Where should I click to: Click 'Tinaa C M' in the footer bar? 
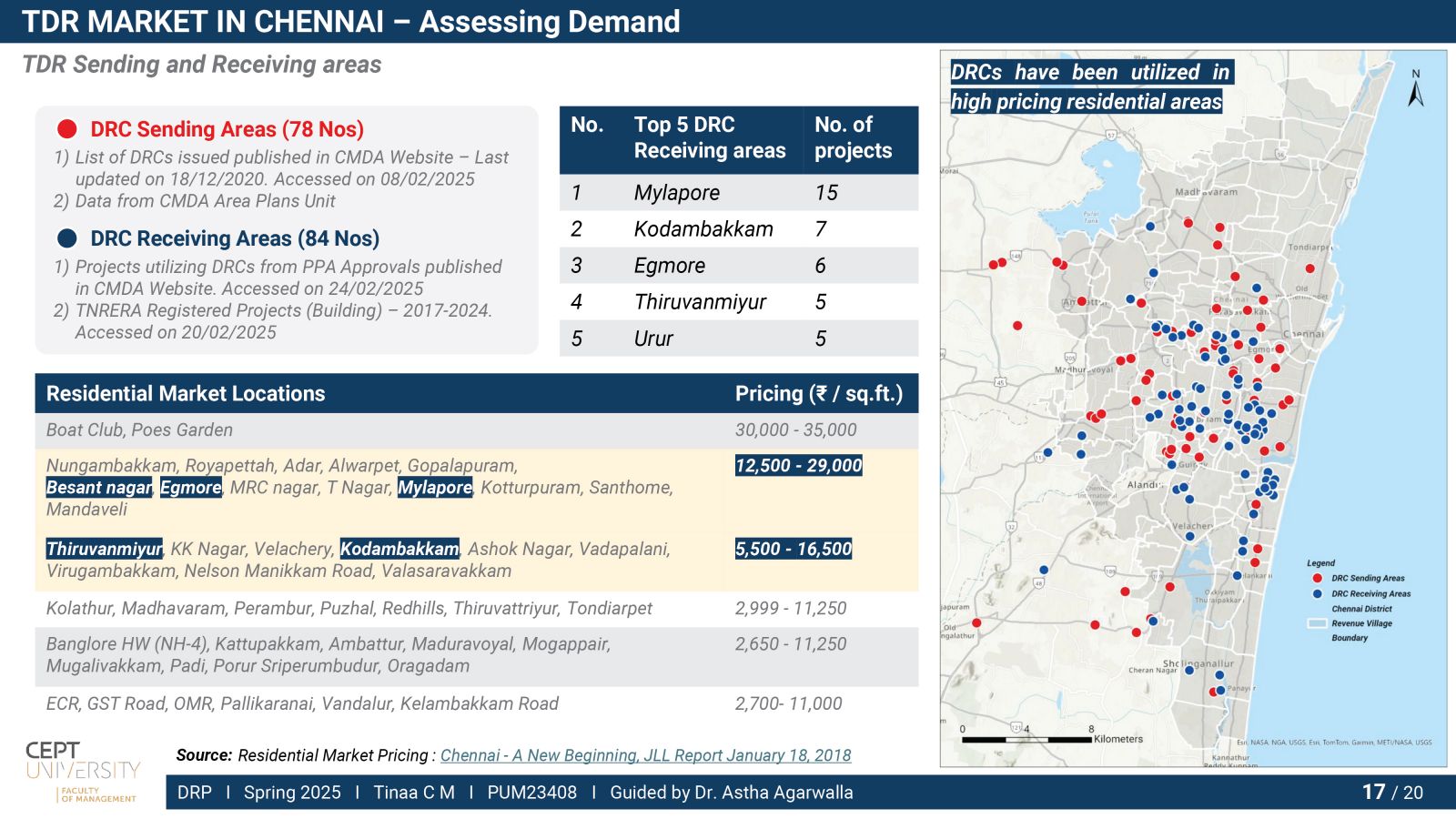tap(414, 793)
